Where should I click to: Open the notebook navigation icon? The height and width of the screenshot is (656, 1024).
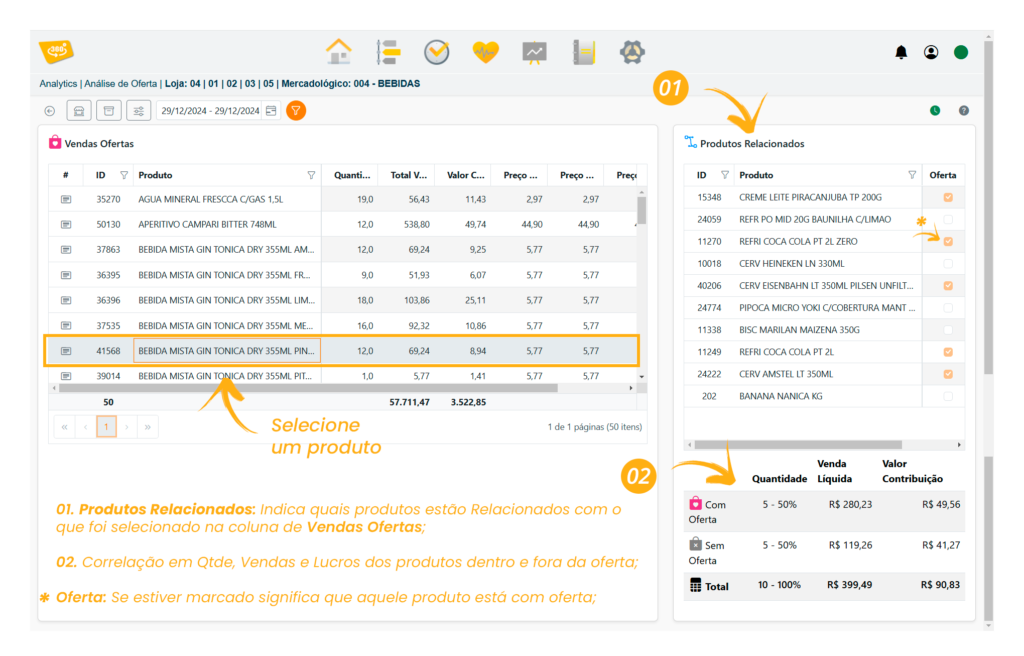pos(584,52)
